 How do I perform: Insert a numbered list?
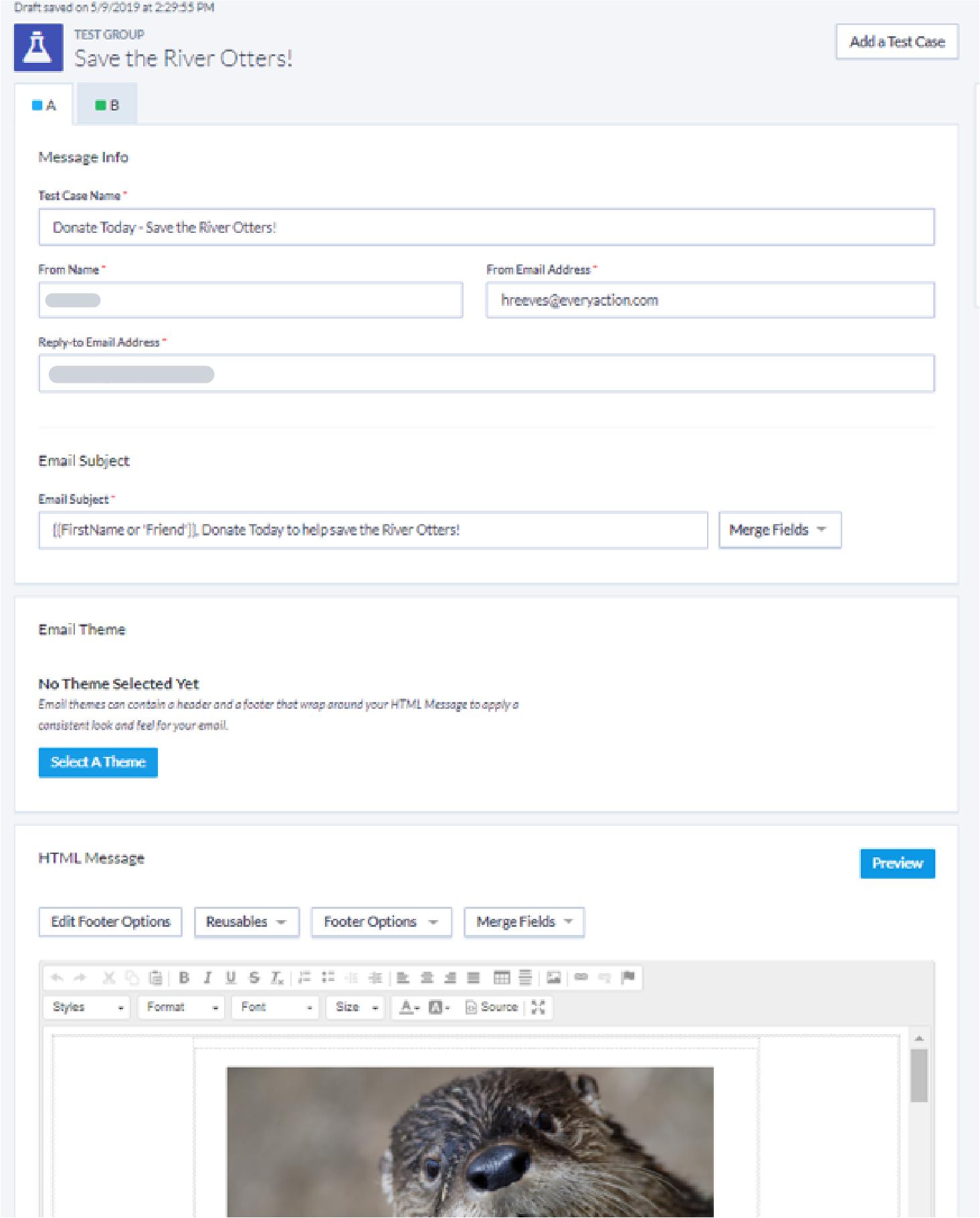tap(305, 978)
